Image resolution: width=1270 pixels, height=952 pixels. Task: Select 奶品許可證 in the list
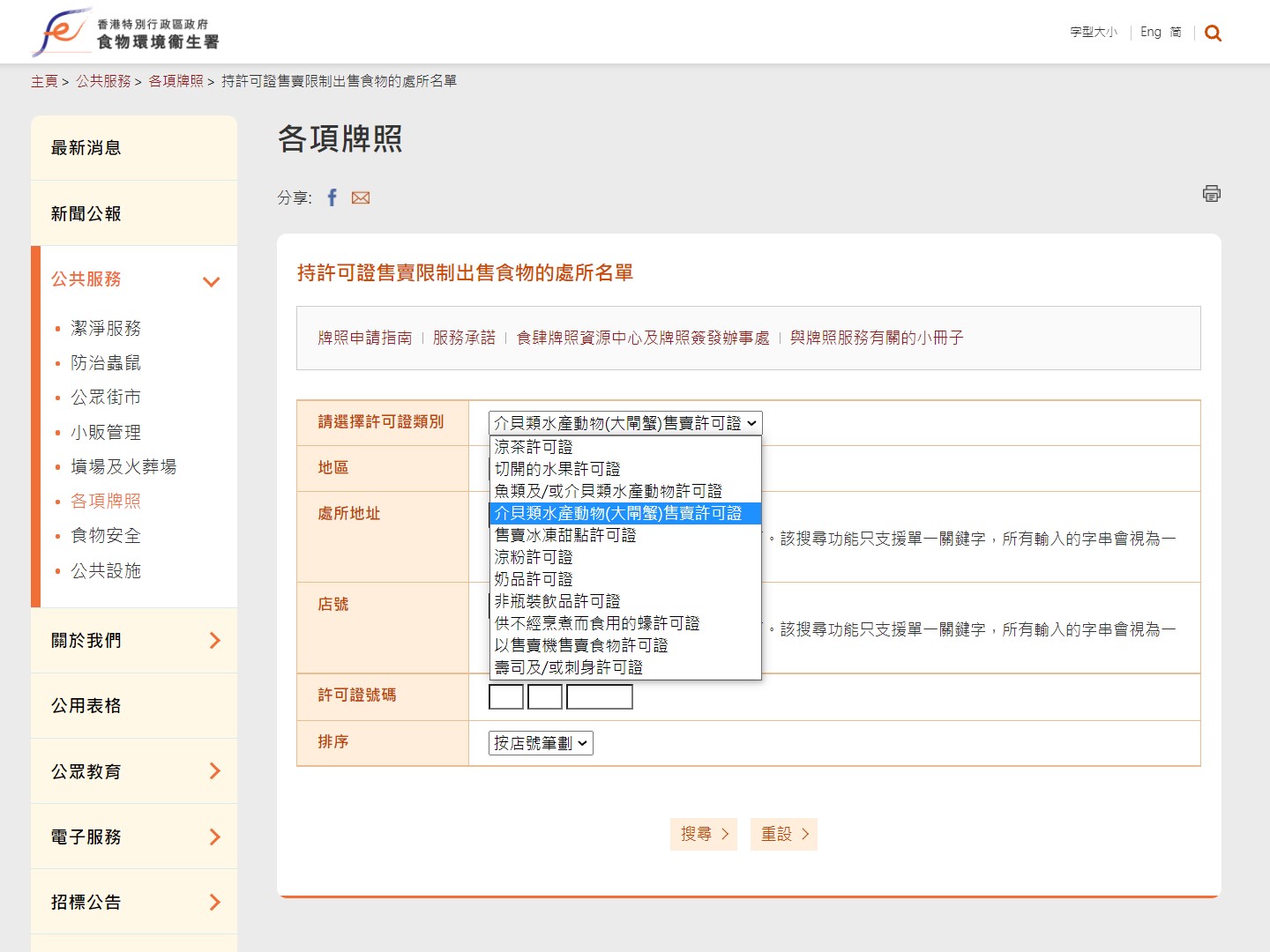[x=534, y=579]
